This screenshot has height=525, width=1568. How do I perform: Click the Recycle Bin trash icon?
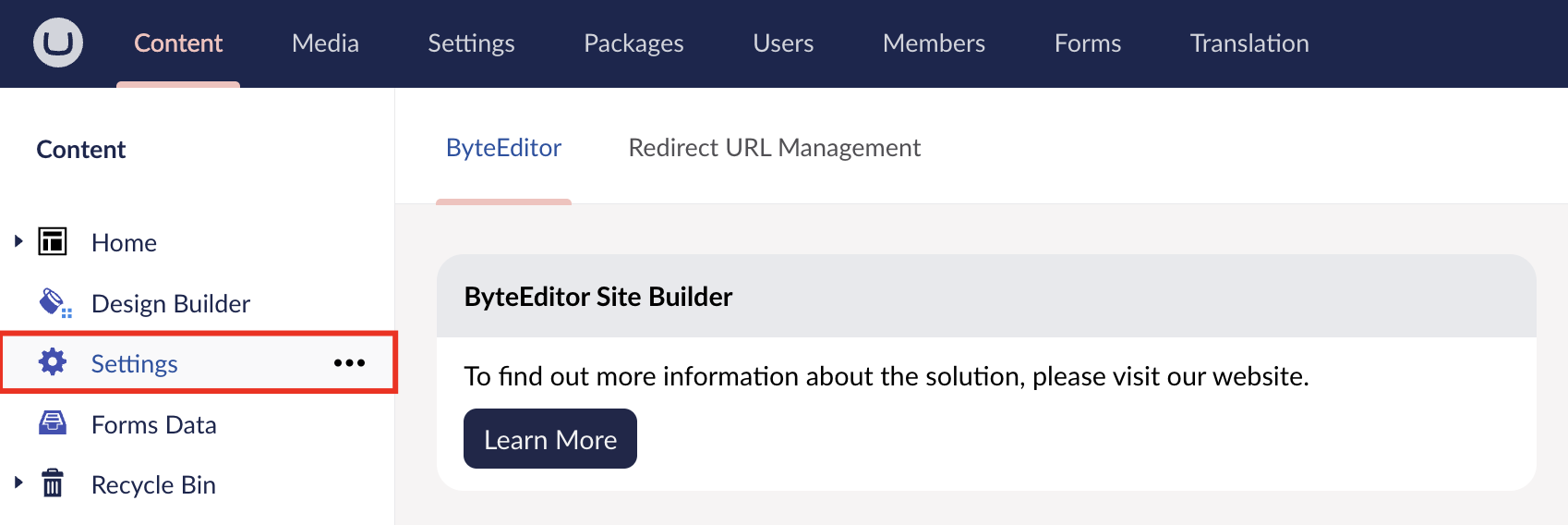point(53,483)
